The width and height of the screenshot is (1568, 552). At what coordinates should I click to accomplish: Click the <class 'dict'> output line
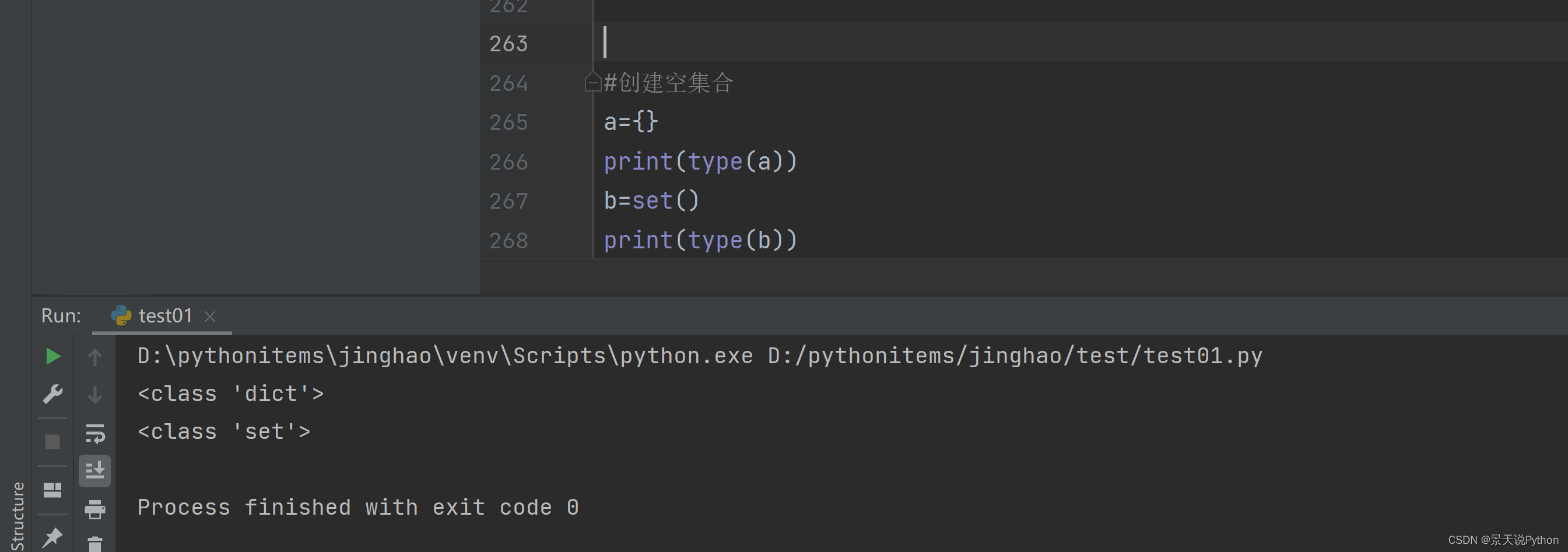pyautogui.click(x=231, y=395)
